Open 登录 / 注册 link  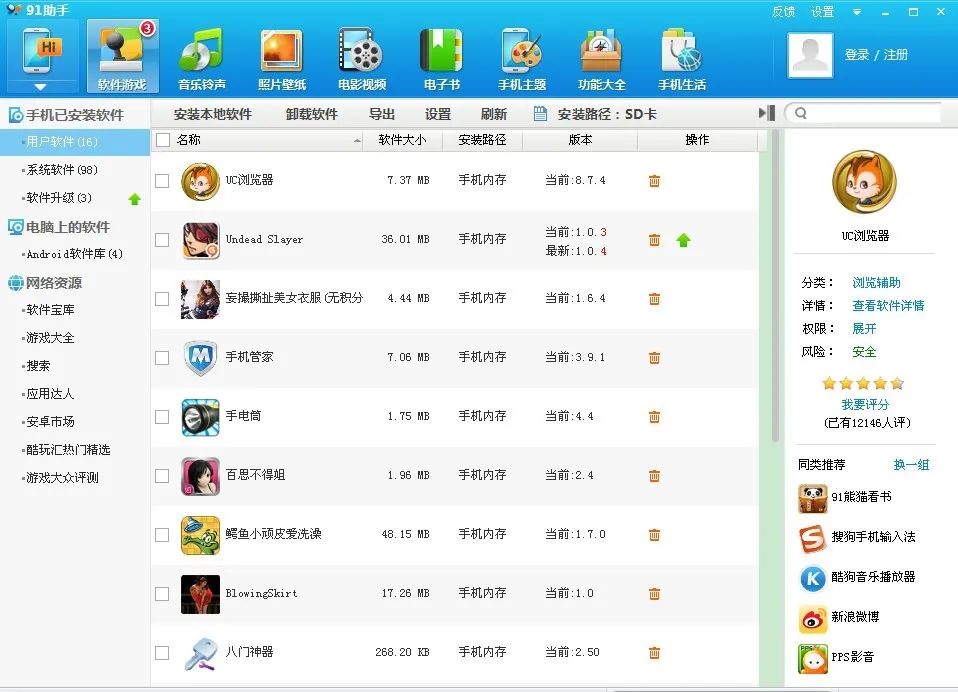pyautogui.click(x=876, y=55)
